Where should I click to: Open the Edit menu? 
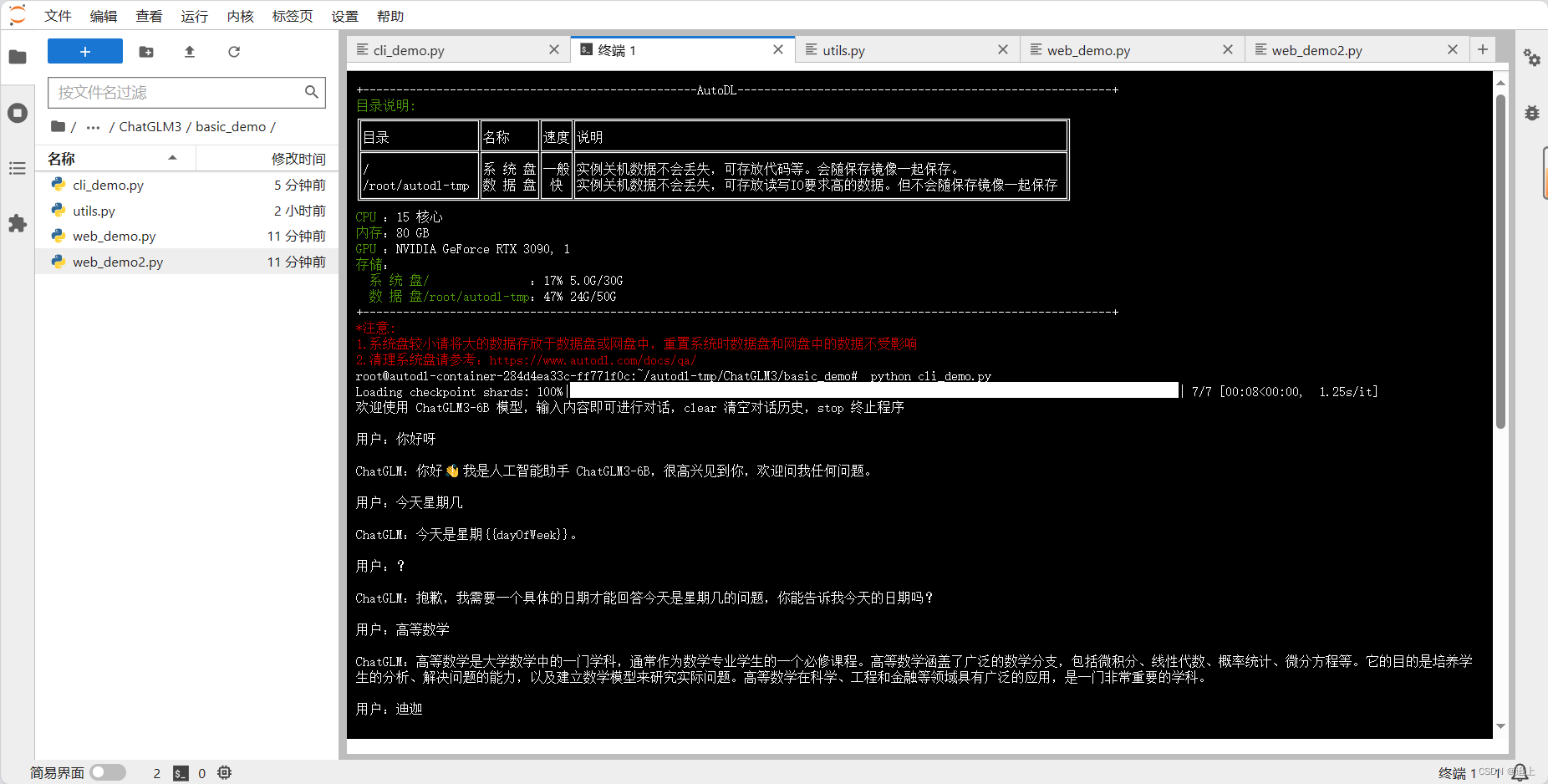(104, 16)
